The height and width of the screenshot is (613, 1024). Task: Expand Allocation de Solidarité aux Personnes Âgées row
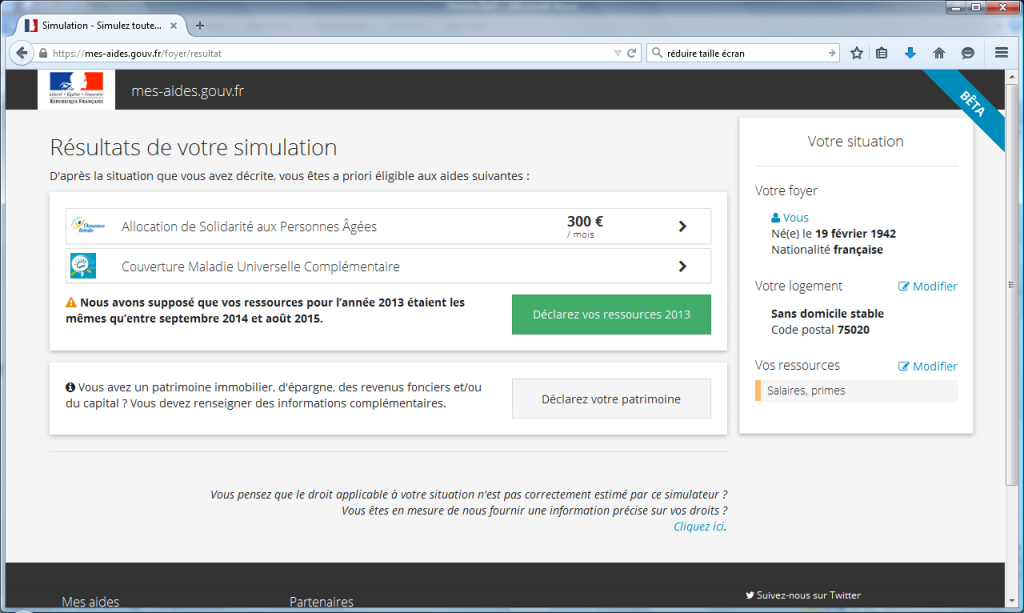pos(682,226)
